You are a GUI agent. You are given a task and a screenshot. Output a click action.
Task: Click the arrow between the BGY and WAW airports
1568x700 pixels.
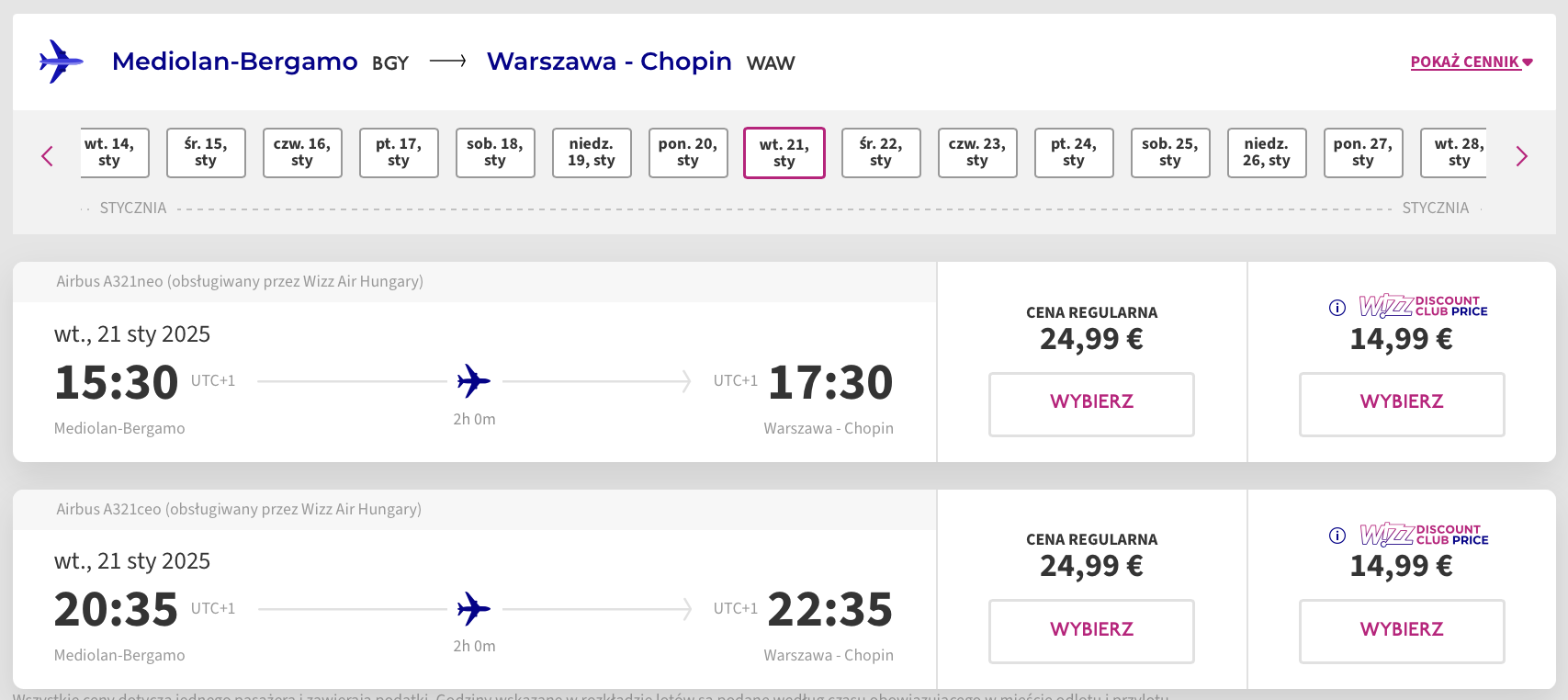tap(448, 62)
